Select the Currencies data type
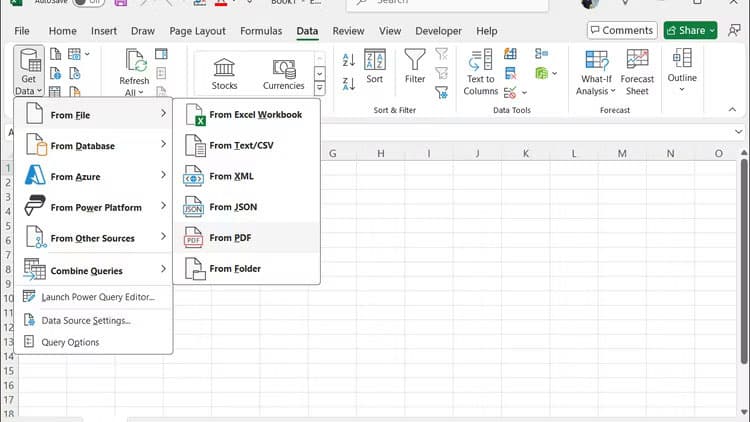Image resolution: width=750 pixels, height=422 pixels. tap(283, 69)
